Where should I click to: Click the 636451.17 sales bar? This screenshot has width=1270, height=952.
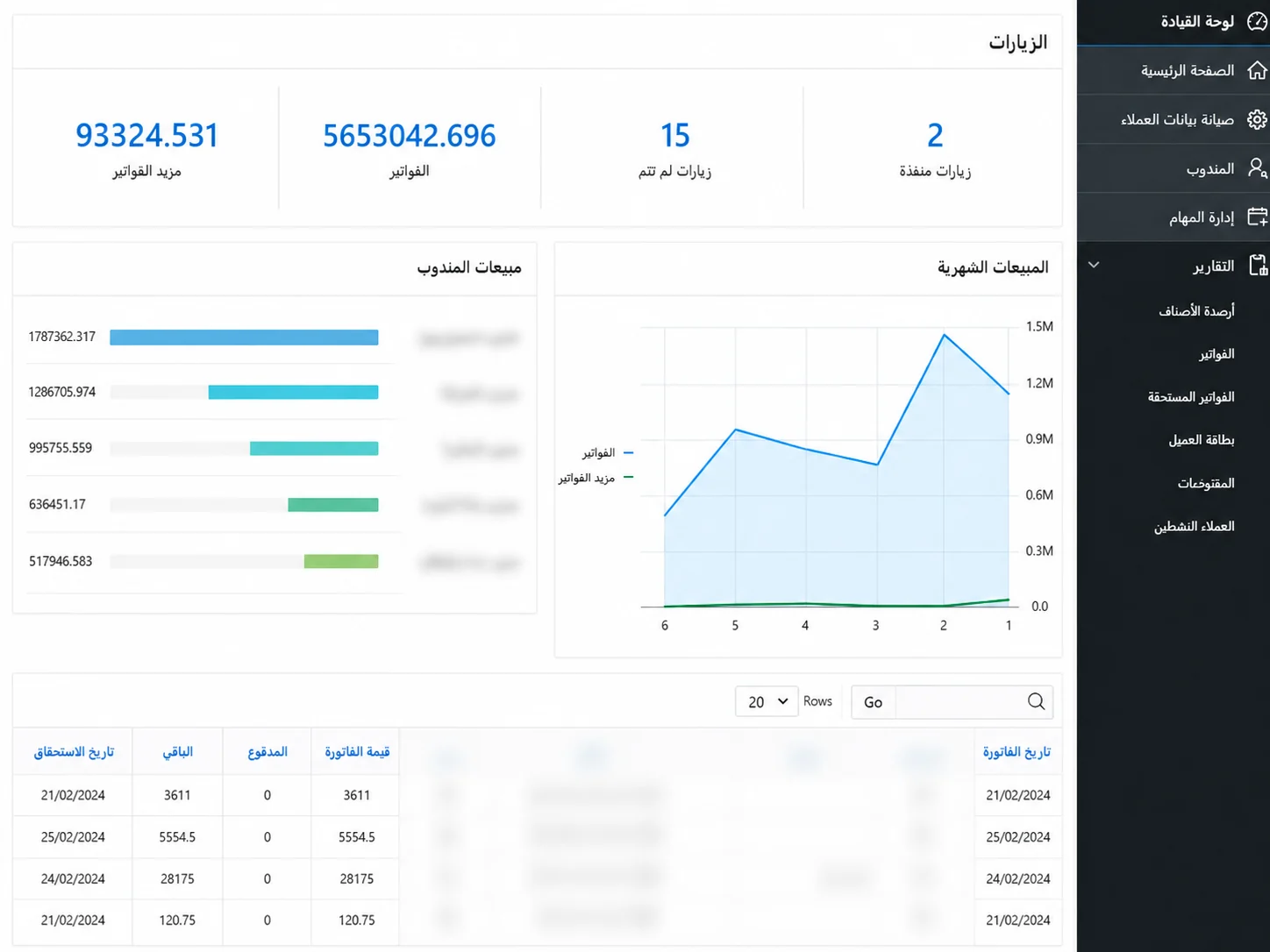[x=333, y=504]
